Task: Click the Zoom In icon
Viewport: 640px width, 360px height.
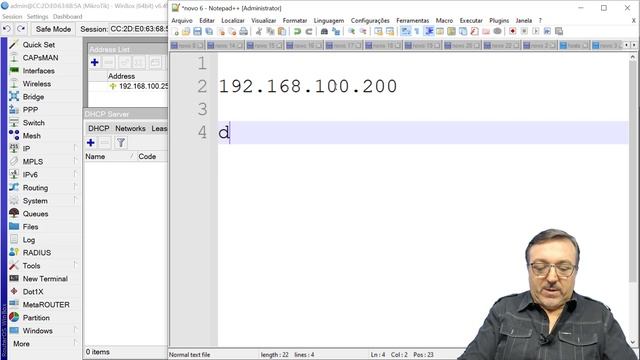Action: click(x=351, y=31)
